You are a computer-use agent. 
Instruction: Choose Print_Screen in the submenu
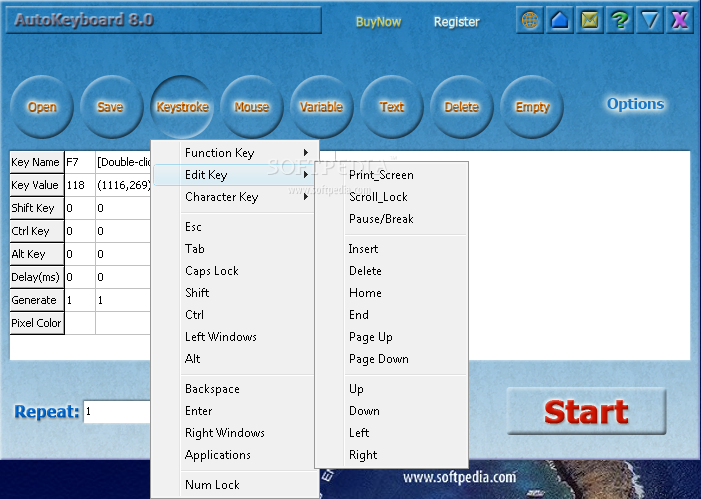click(x=392, y=175)
